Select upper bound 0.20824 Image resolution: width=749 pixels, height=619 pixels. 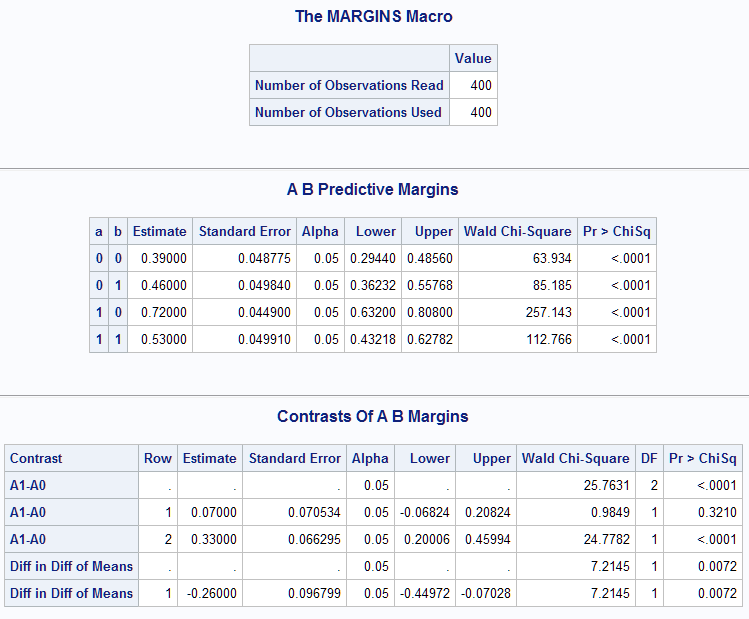488,512
